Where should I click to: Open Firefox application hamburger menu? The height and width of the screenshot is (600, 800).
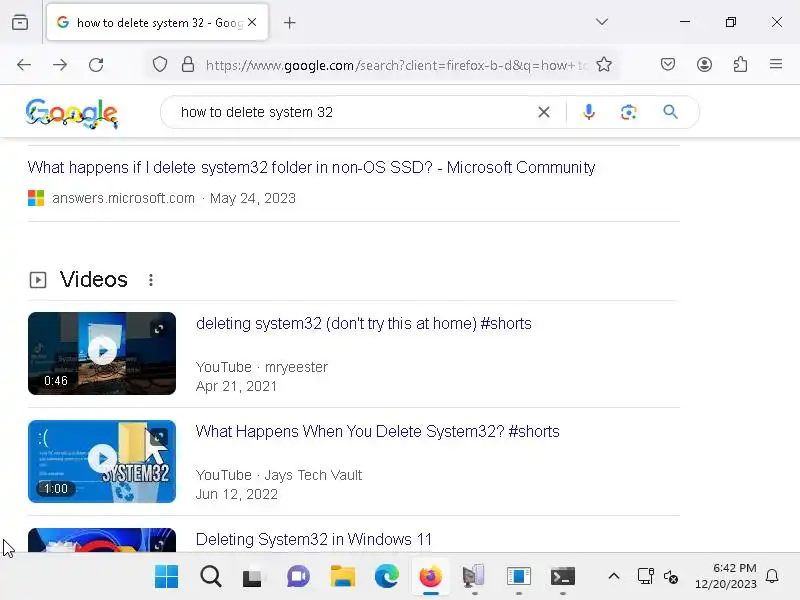tap(776, 64)
